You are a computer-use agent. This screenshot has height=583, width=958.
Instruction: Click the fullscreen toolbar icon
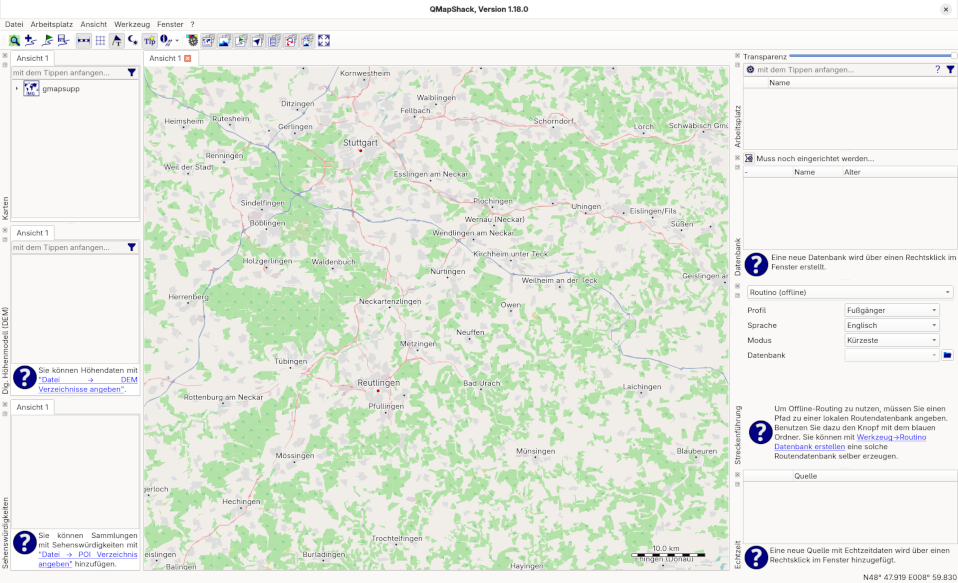click(x=323, y=40)
